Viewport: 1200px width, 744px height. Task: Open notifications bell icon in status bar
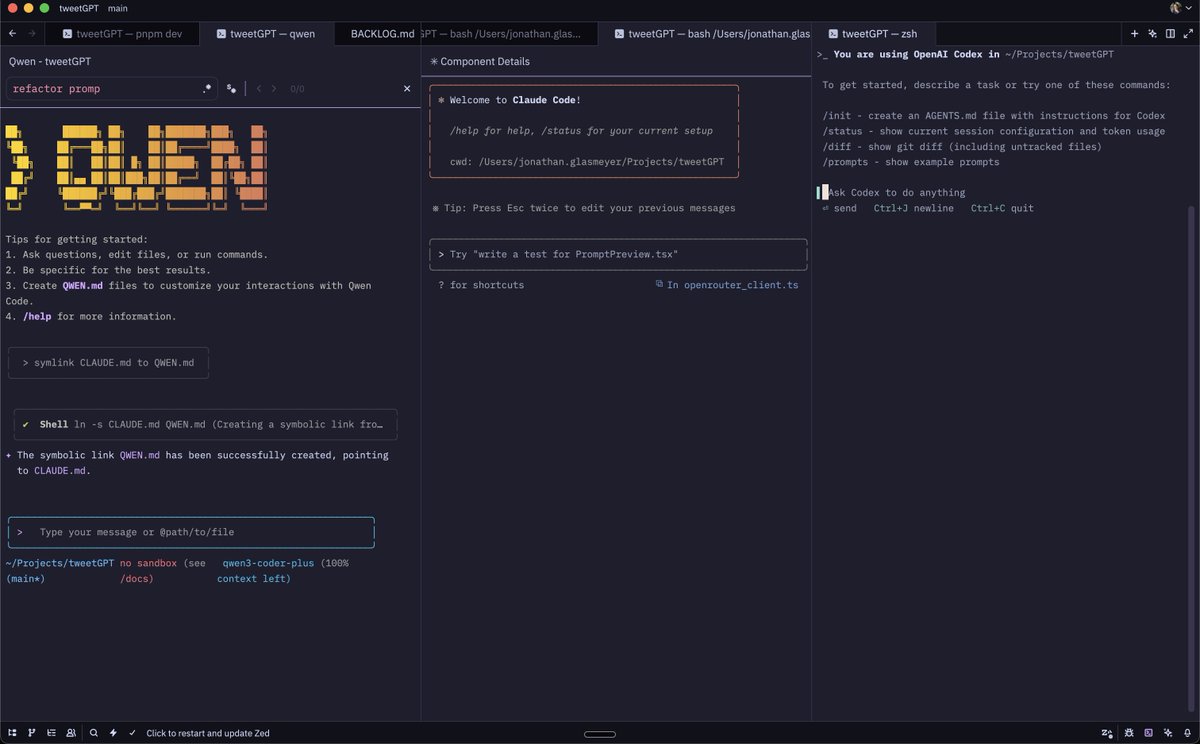[1187, 733]
